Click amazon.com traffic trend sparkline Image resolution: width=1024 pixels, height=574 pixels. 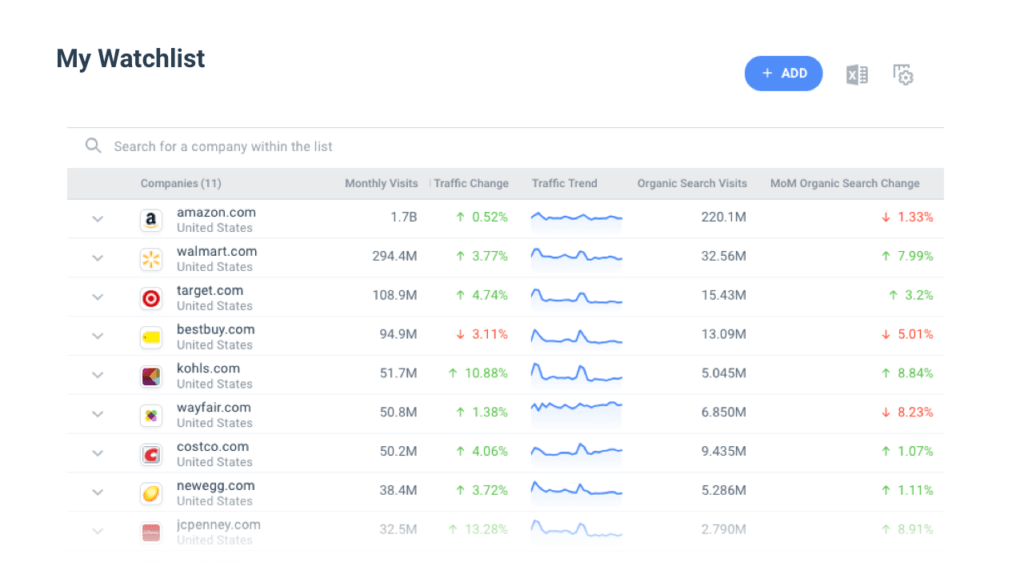tap(577, 217)
